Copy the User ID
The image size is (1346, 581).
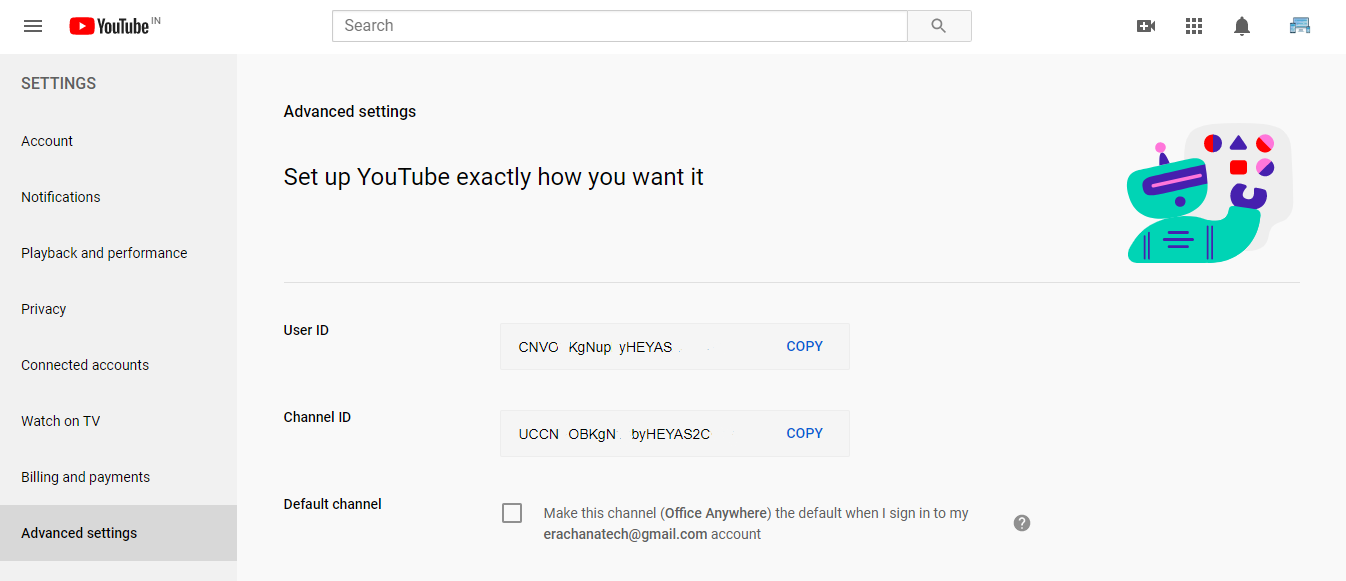pos(805,346)
